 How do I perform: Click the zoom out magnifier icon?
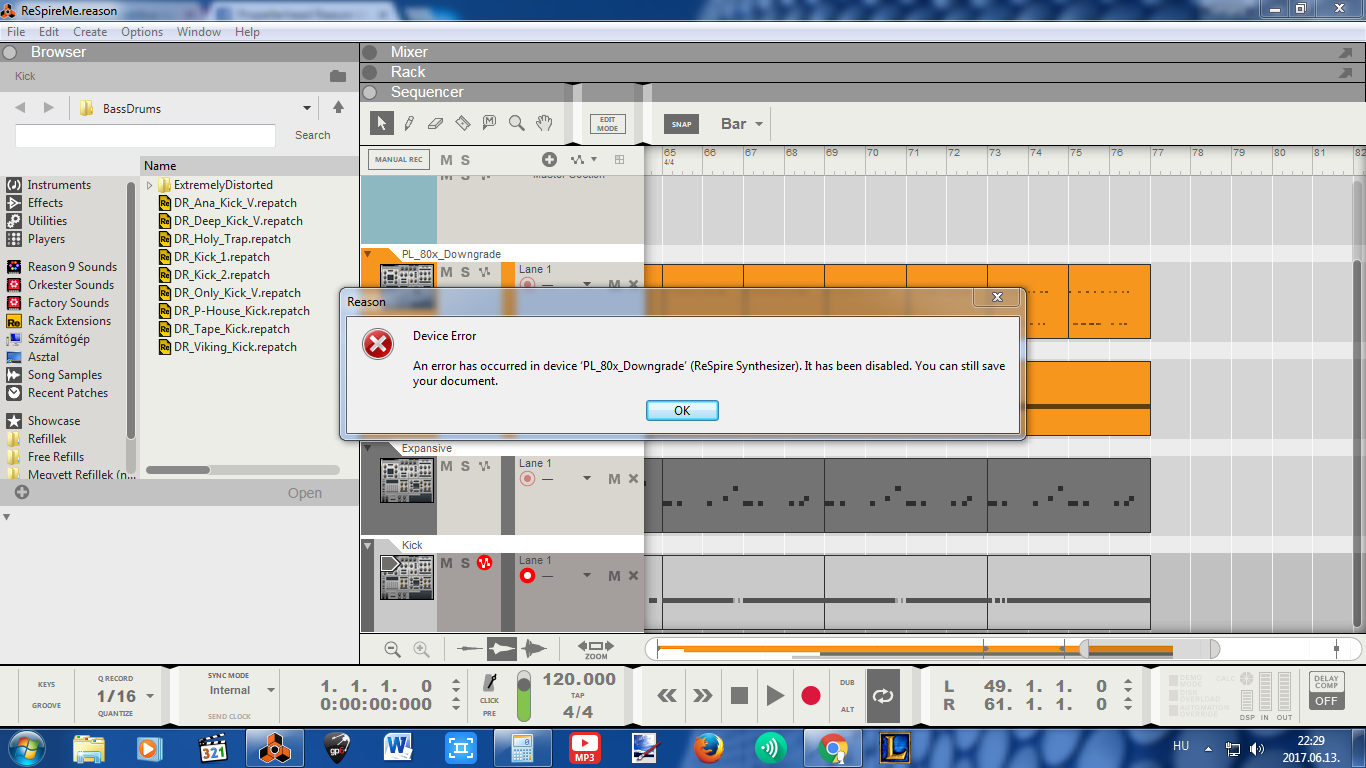click(x=392, y=649)
